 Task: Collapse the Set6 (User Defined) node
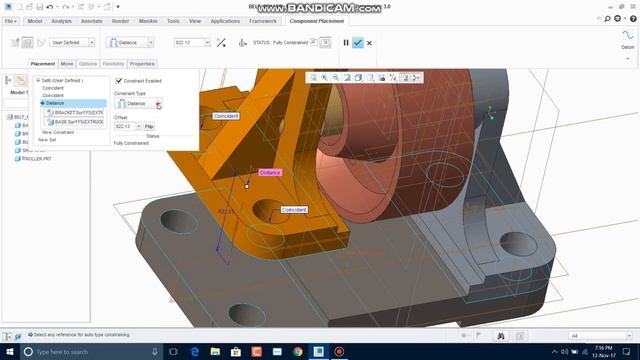click(x=38, y=80)
